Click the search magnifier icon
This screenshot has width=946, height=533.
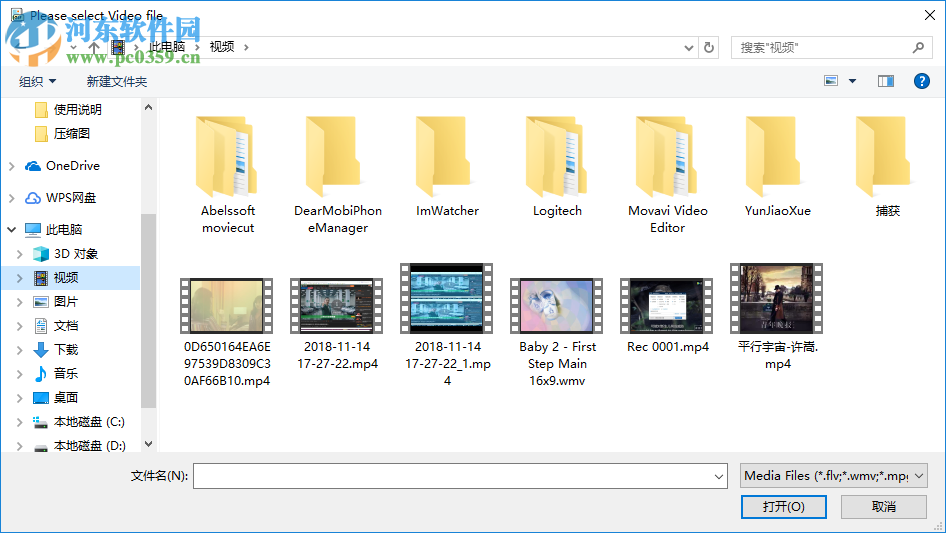tap(918, 47)
